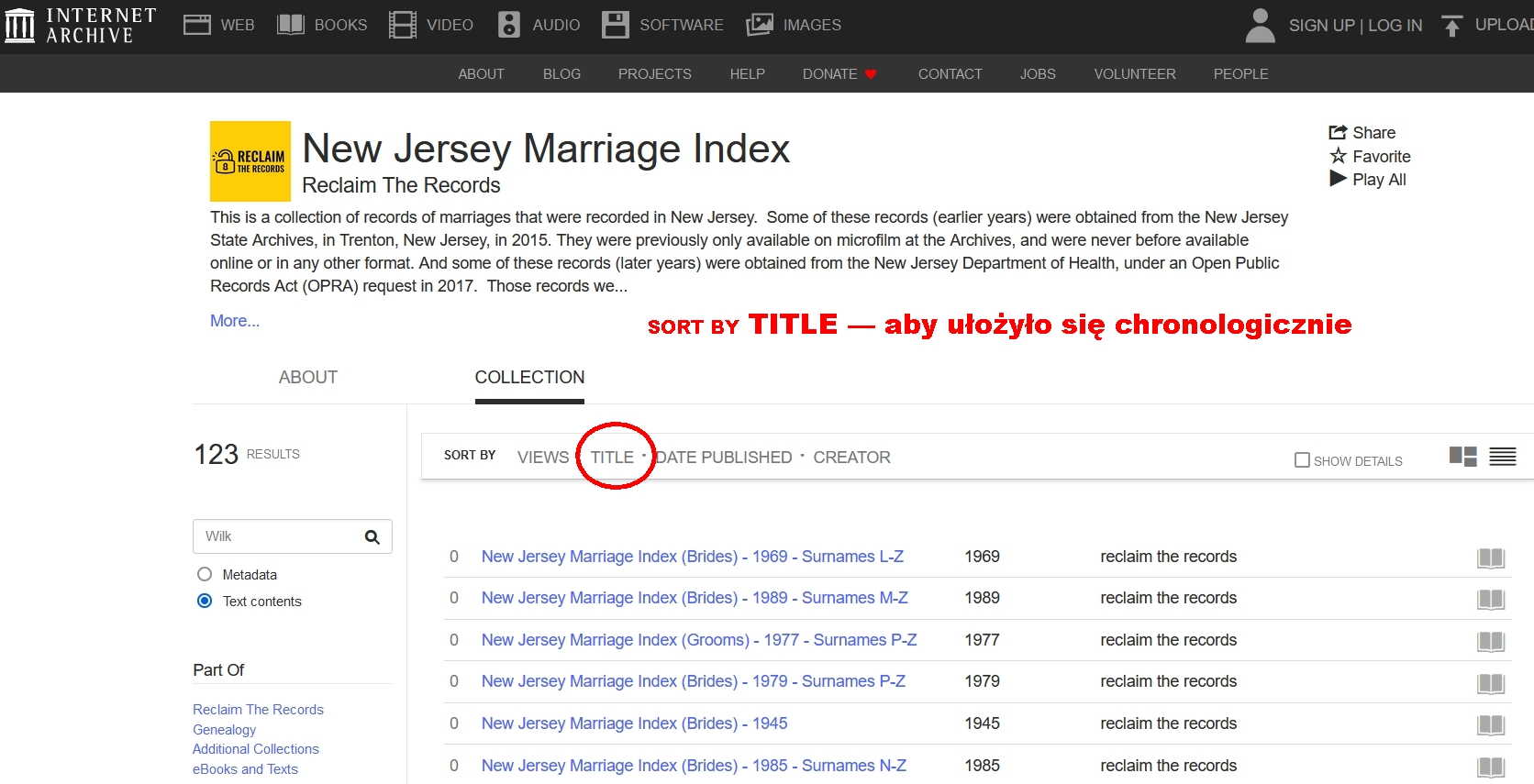Switch to the COLLECTION tab
This screenshot has height=784, width=1534.
tap(529, 377)
